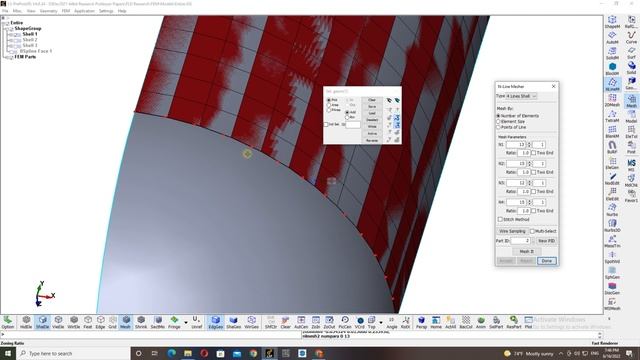Open the Type 4 Lines Shell dropdown

click(x=521, y=96)
